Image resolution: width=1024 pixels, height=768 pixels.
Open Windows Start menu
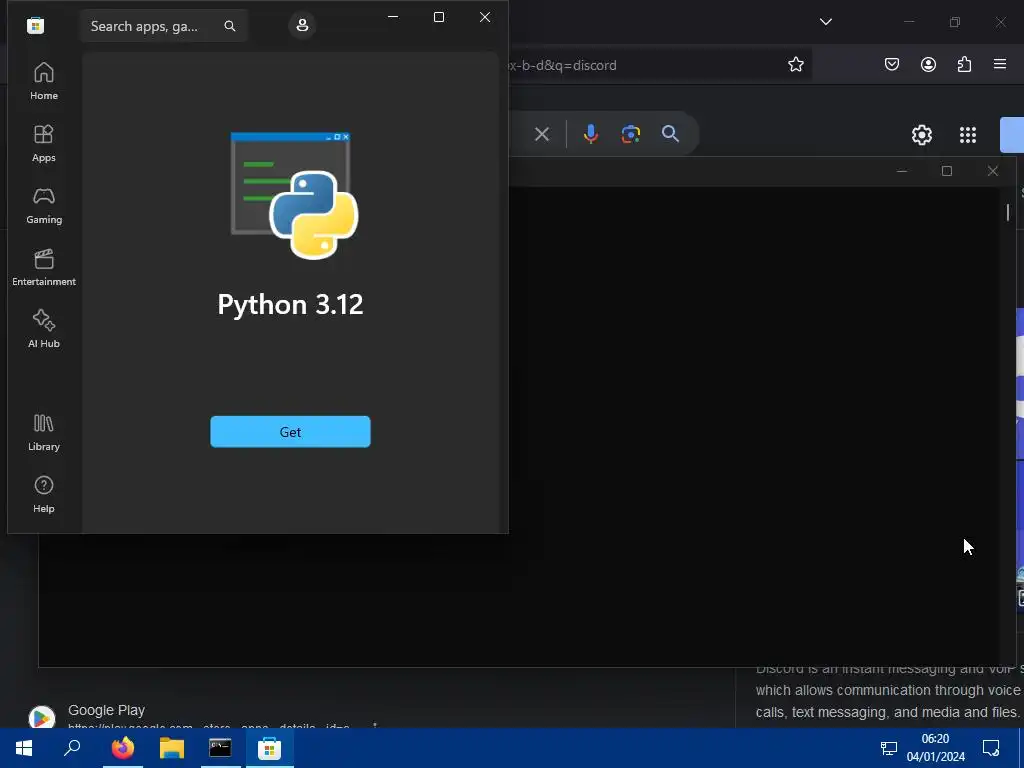(x=24, y=748)
